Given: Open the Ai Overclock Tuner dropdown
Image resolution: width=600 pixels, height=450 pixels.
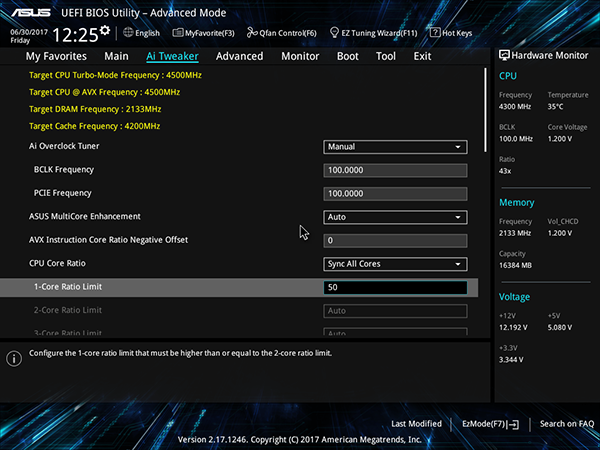Looking at the screenshot, I should point(395,147).
